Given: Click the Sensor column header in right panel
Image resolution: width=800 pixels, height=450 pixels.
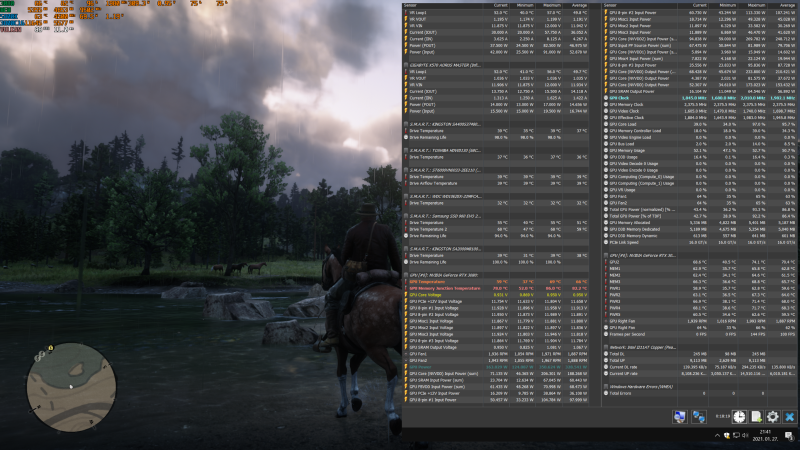Looking at the screenshot, I should click(610, 6).
